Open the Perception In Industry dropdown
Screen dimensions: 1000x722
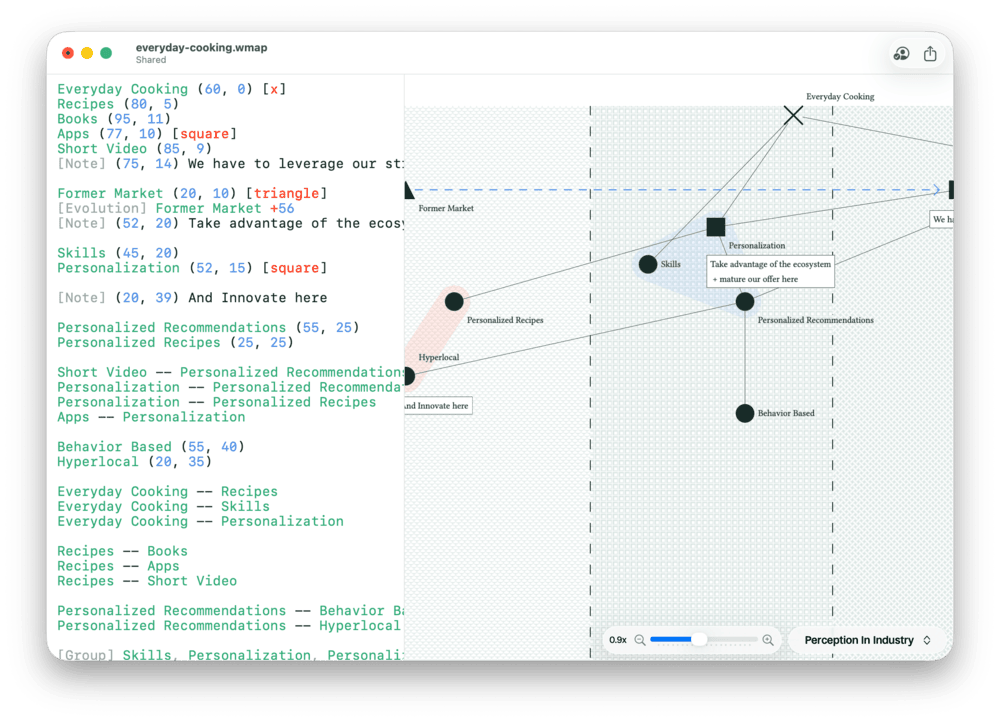point(866,639)
